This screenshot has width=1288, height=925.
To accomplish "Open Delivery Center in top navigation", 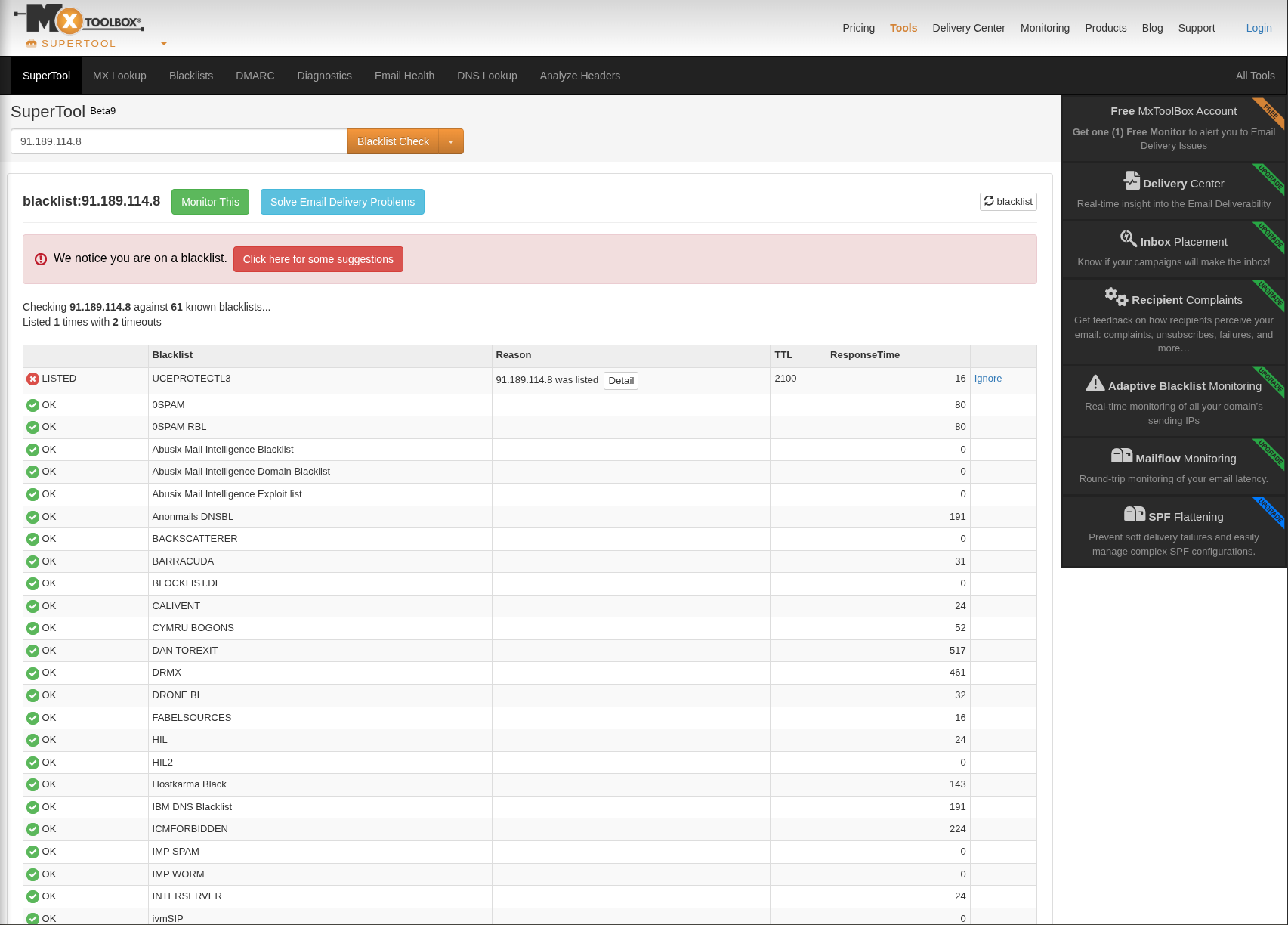I will 968,28.
